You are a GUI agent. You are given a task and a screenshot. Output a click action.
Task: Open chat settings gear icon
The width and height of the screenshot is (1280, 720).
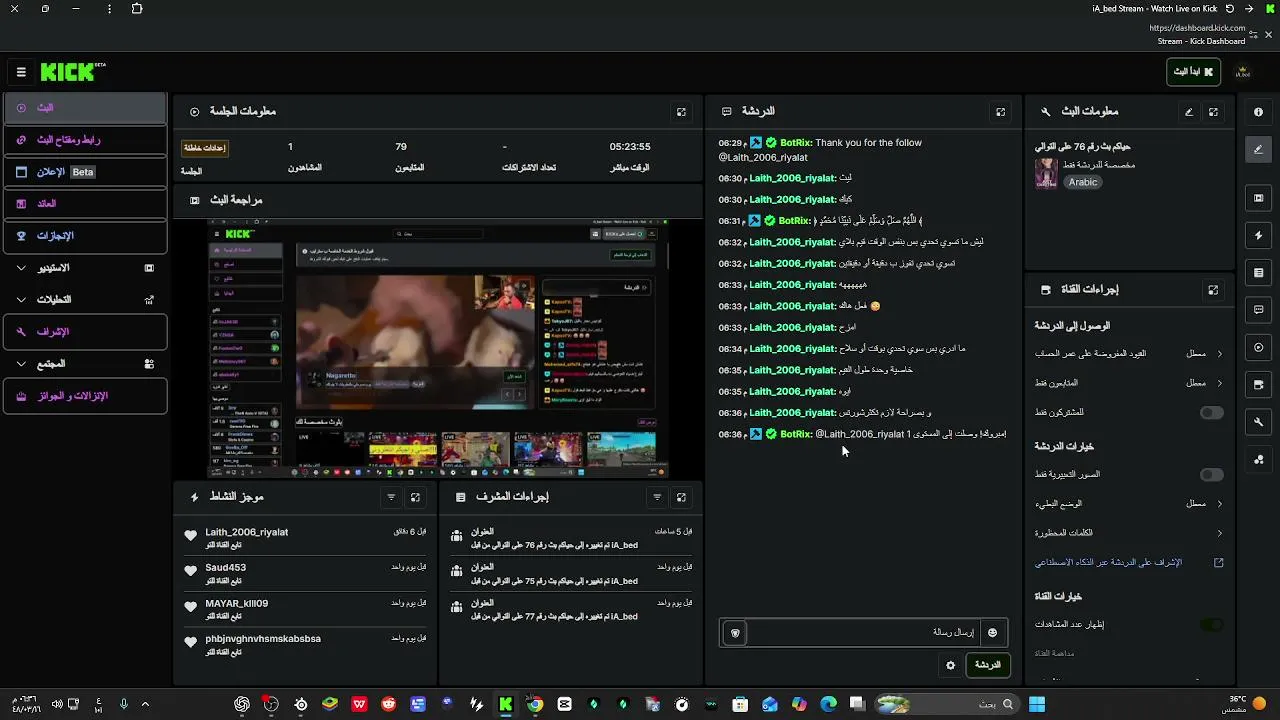[950, 665]
